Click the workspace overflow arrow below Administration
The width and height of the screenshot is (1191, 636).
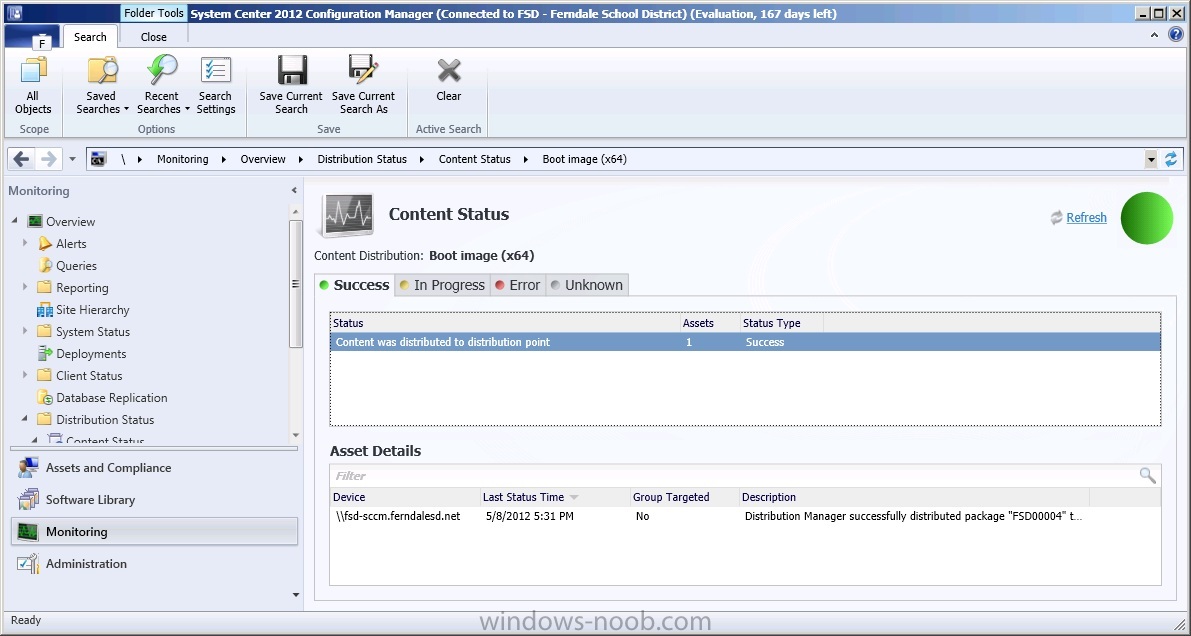click(x=296, y=595)
